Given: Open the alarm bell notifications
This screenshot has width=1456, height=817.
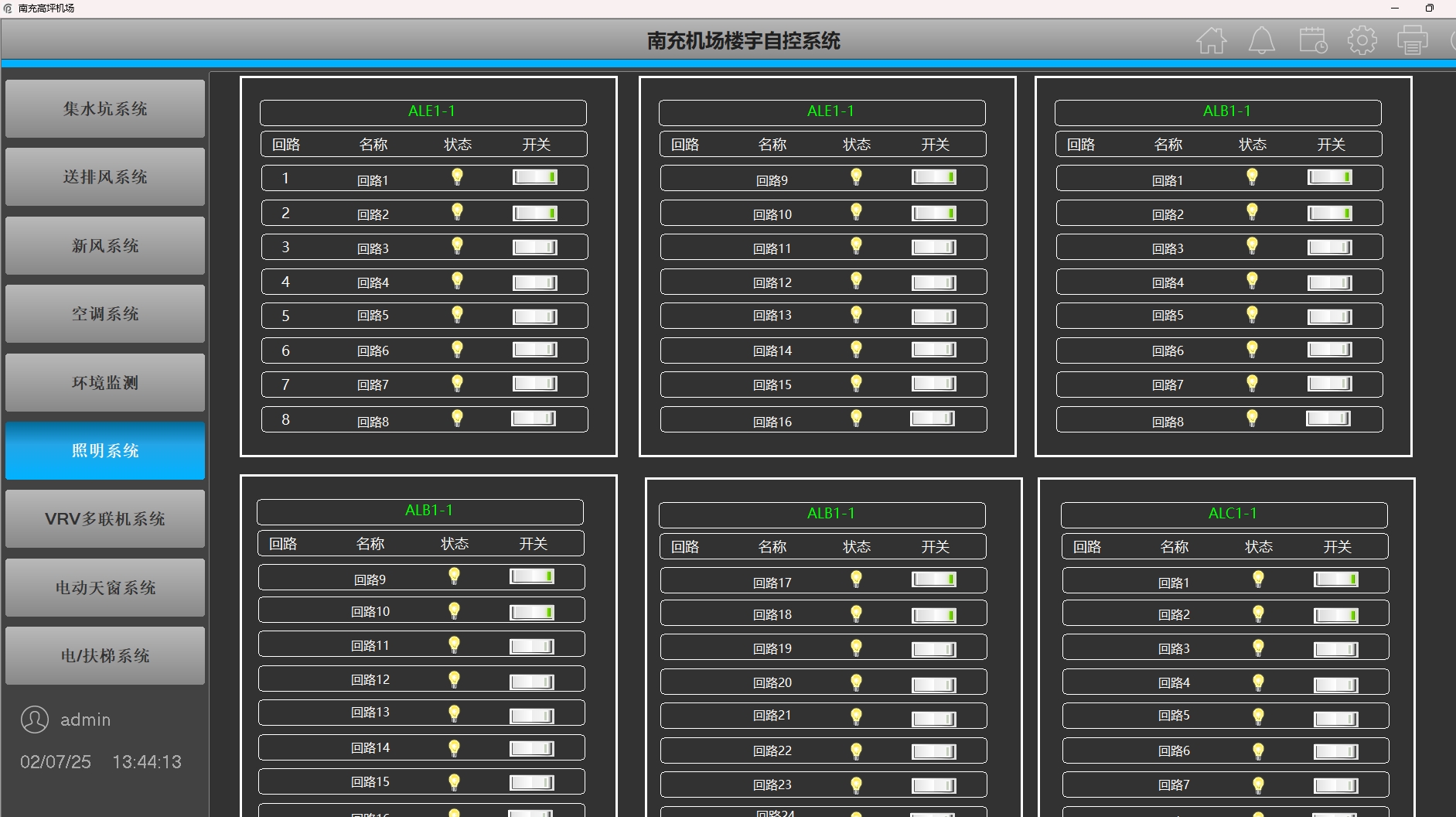Looking at the screenshot, I should coord(1261,40).
